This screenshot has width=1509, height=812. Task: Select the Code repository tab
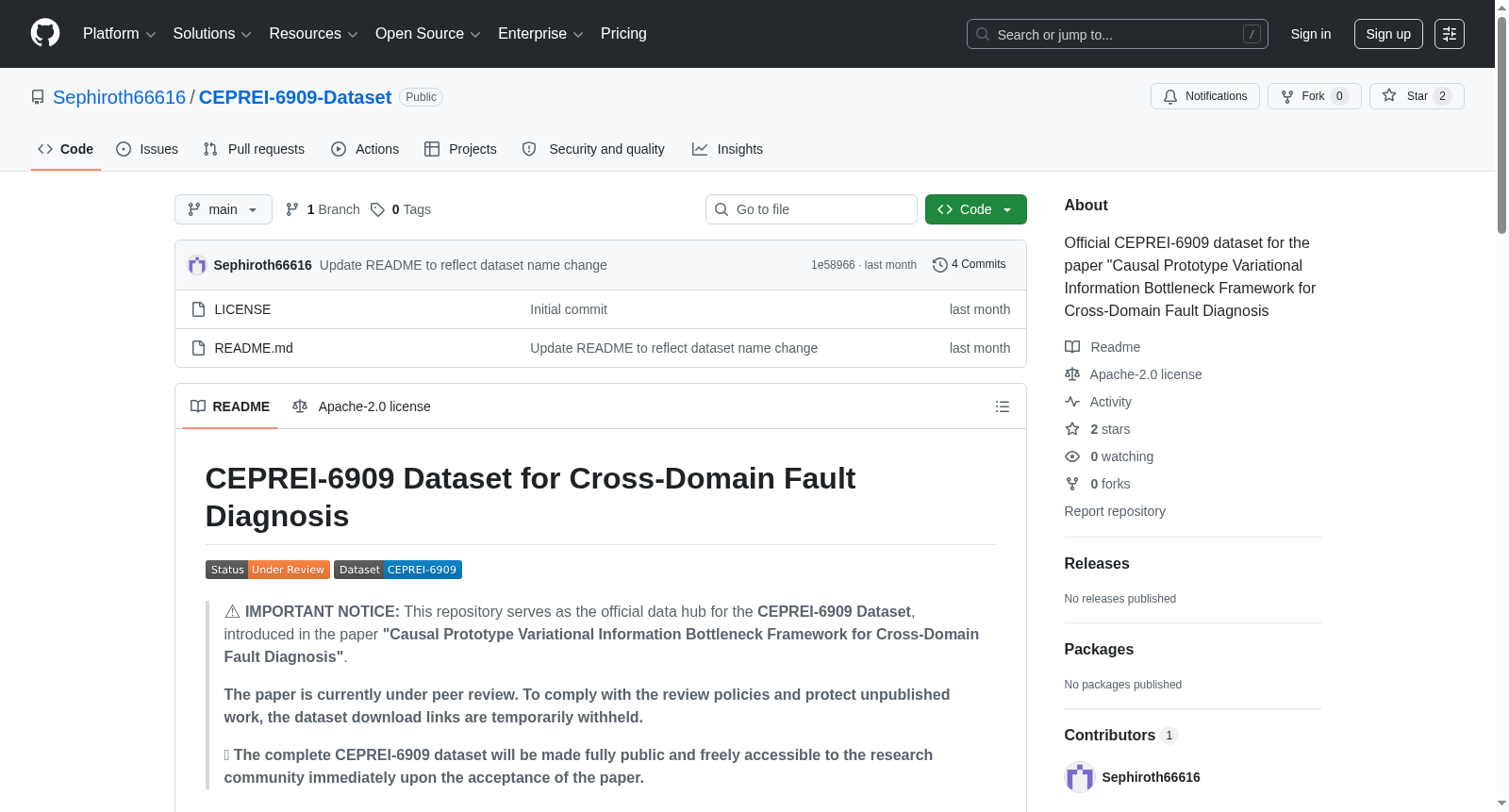66,149
